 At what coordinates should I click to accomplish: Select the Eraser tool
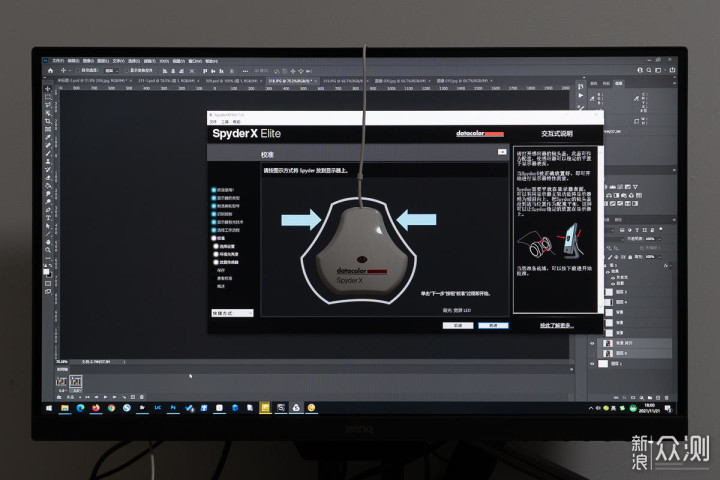(48, 177)
